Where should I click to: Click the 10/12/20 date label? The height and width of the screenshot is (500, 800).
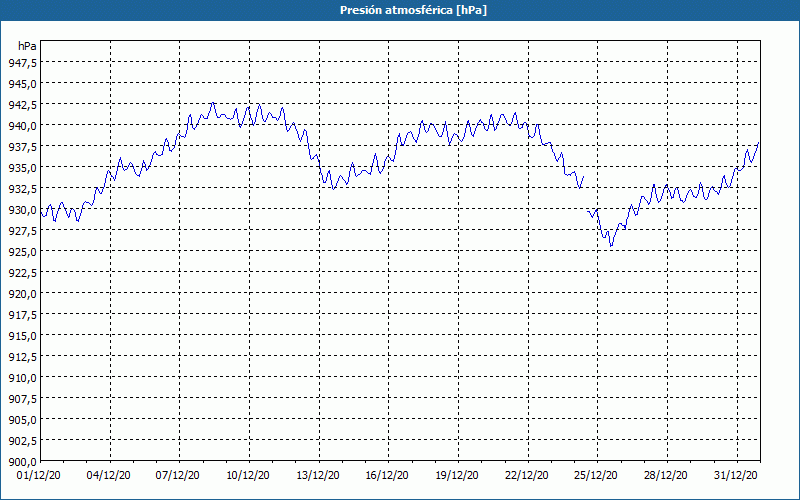[x=248, y=475]
